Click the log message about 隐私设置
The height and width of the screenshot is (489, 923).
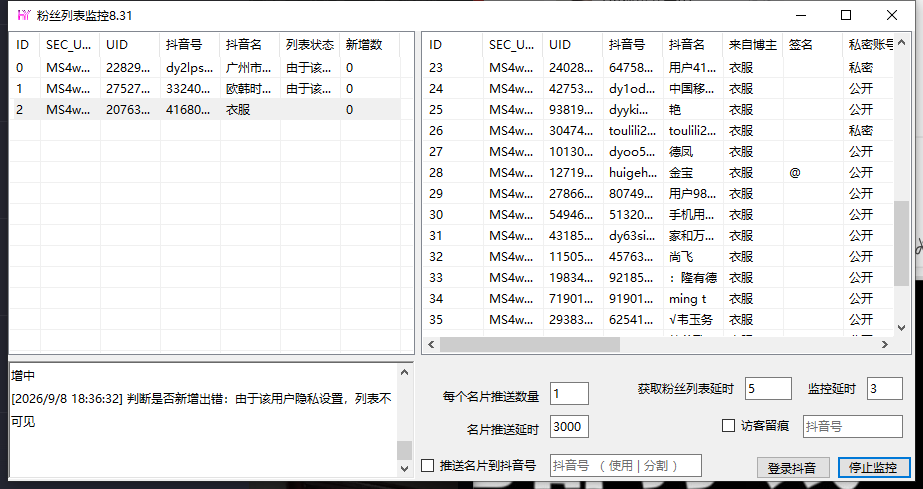201,410
